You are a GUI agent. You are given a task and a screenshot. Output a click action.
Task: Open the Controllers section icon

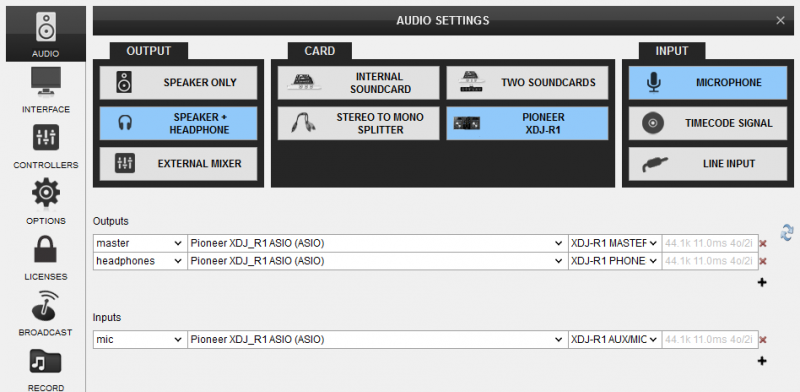click(x=46, y=146)
